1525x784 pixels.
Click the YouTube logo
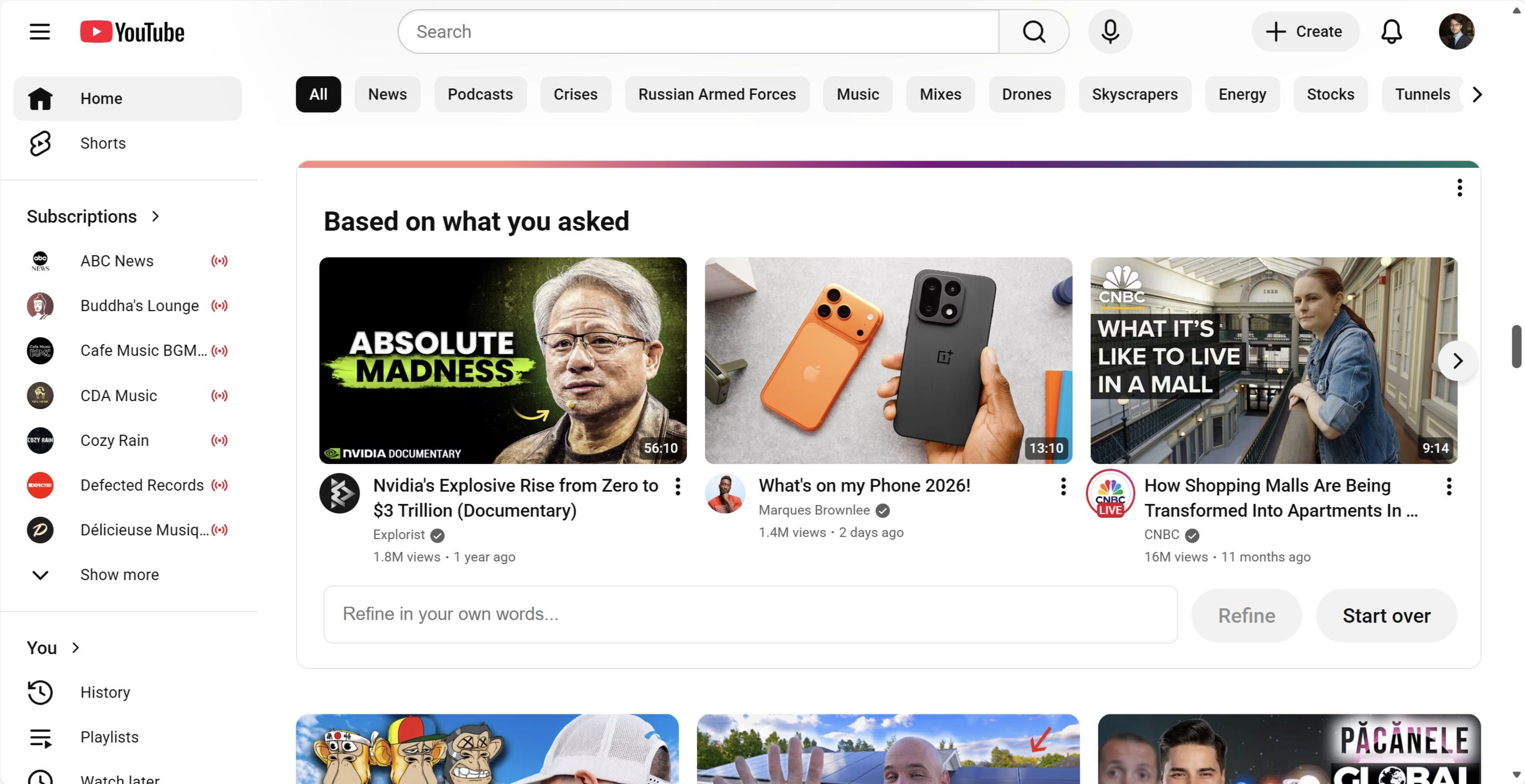click(132, 32)
